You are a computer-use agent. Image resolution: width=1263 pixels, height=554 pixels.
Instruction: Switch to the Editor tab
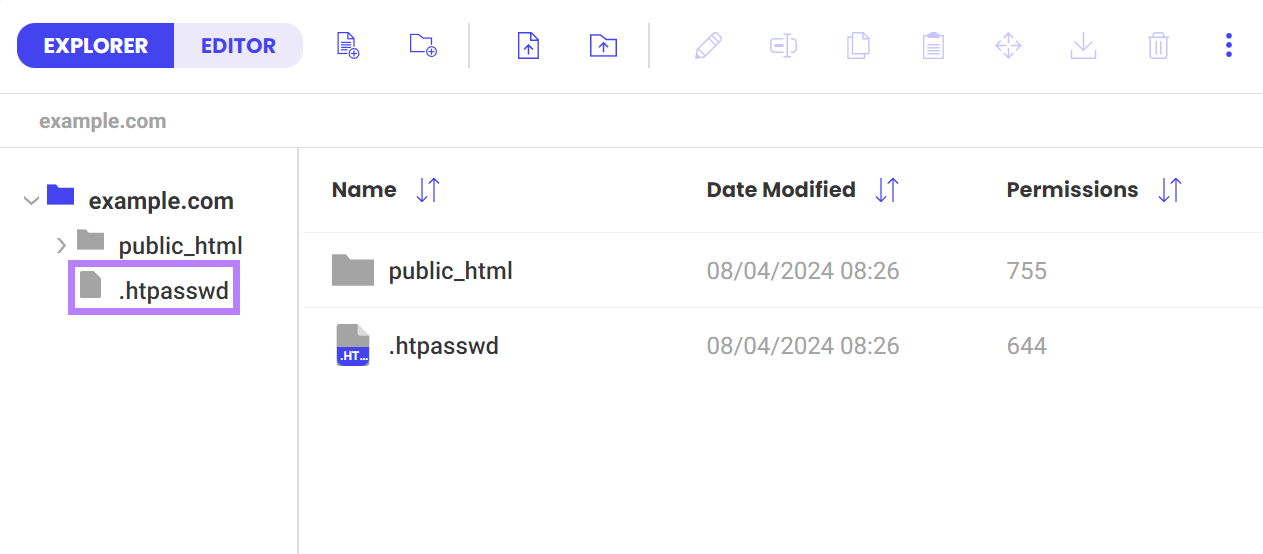coord(238,46)
